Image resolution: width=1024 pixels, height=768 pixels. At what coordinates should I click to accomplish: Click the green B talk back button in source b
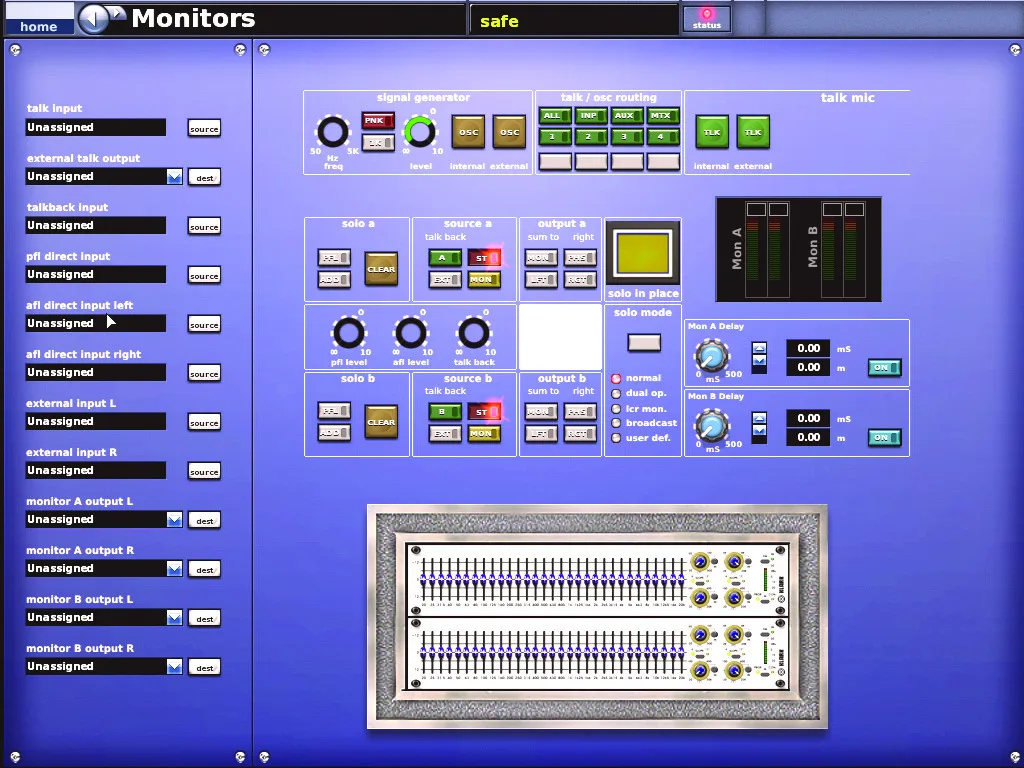(445, 412)
